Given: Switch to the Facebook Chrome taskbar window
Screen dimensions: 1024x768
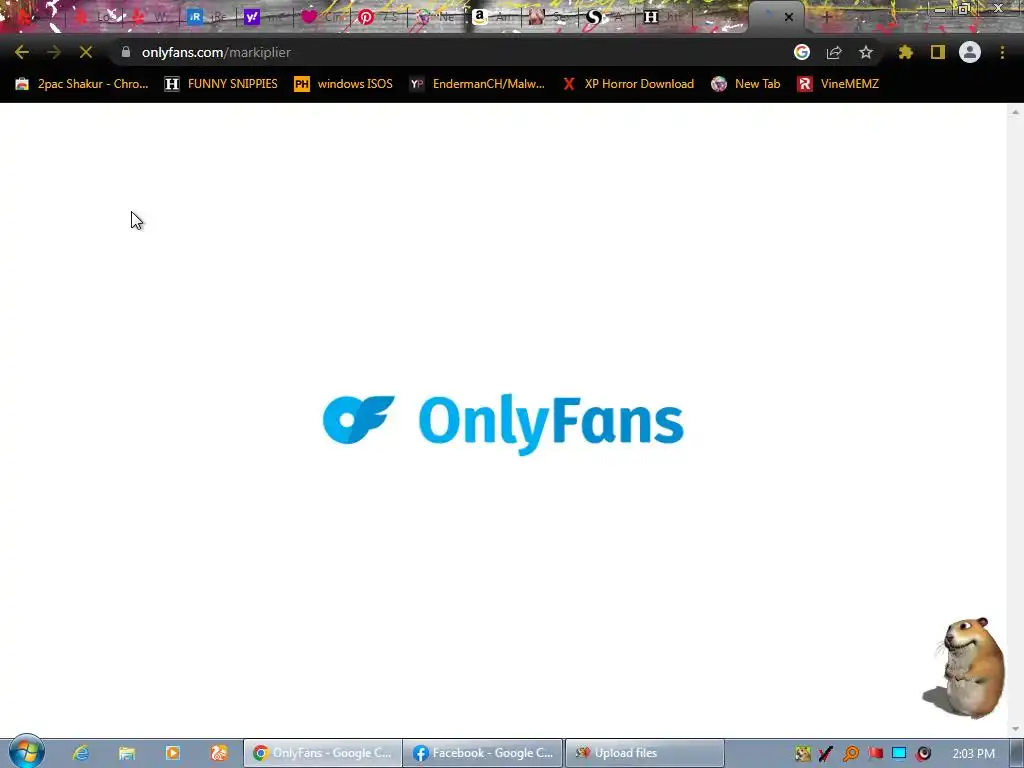Looking at the screenshot, I should click(x=483, y=753).
